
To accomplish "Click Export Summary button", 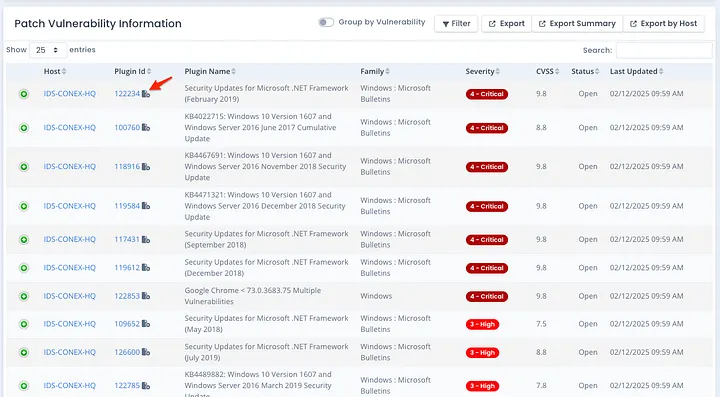I will tap(577, 23).
